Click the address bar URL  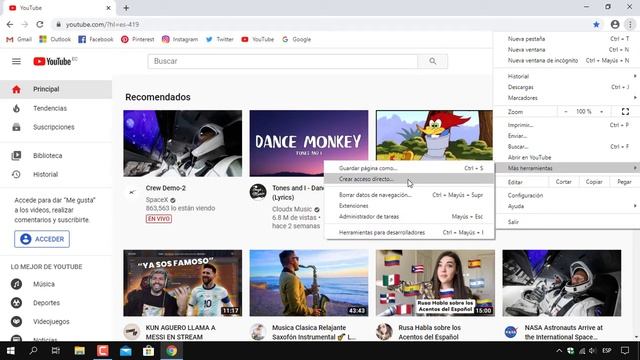click(x=102, y=24)
